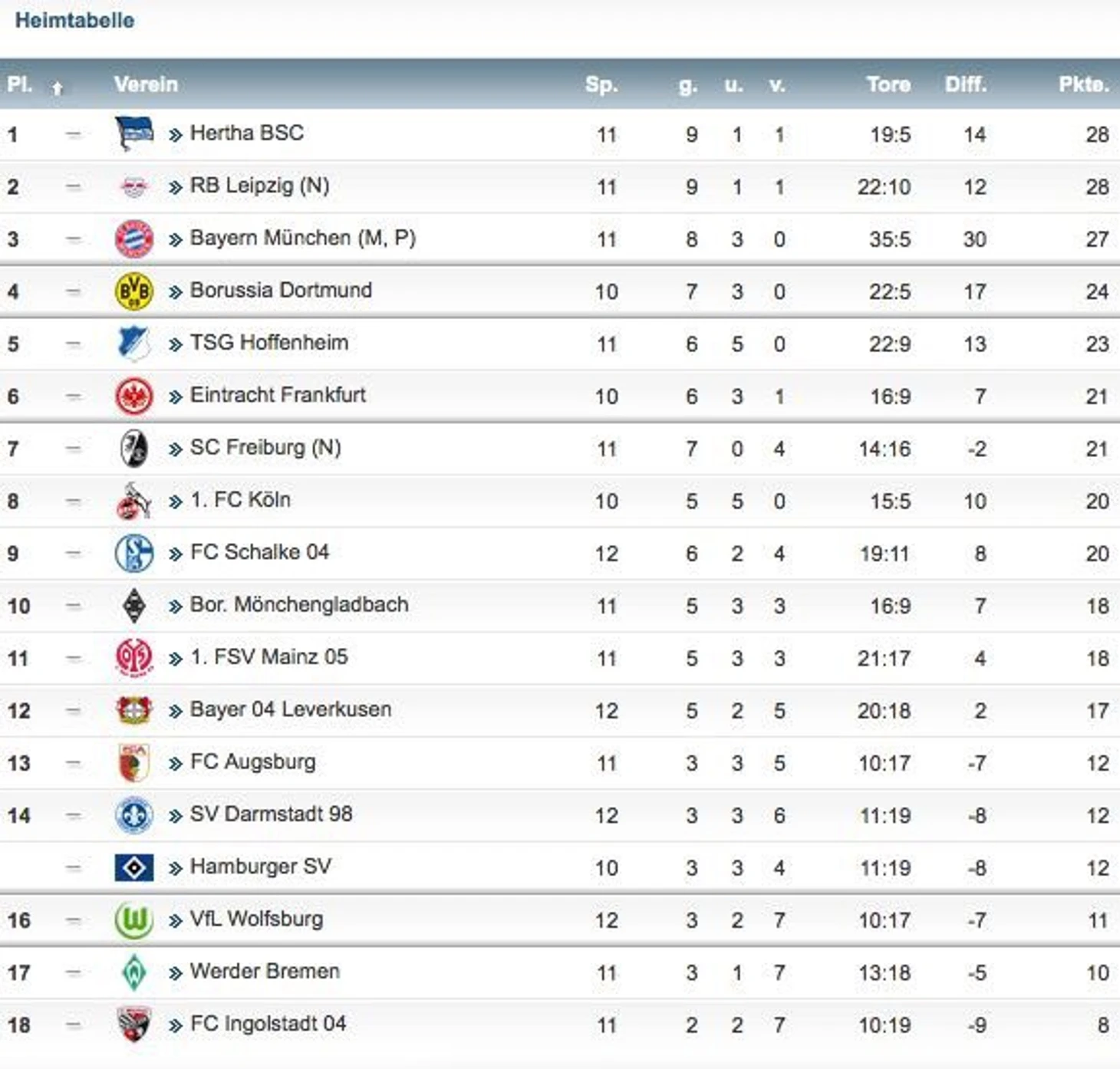The width and height of the screenshot is (1120, 1069).
Task: Sort by the Tore column header
Action: click(888, 84)
